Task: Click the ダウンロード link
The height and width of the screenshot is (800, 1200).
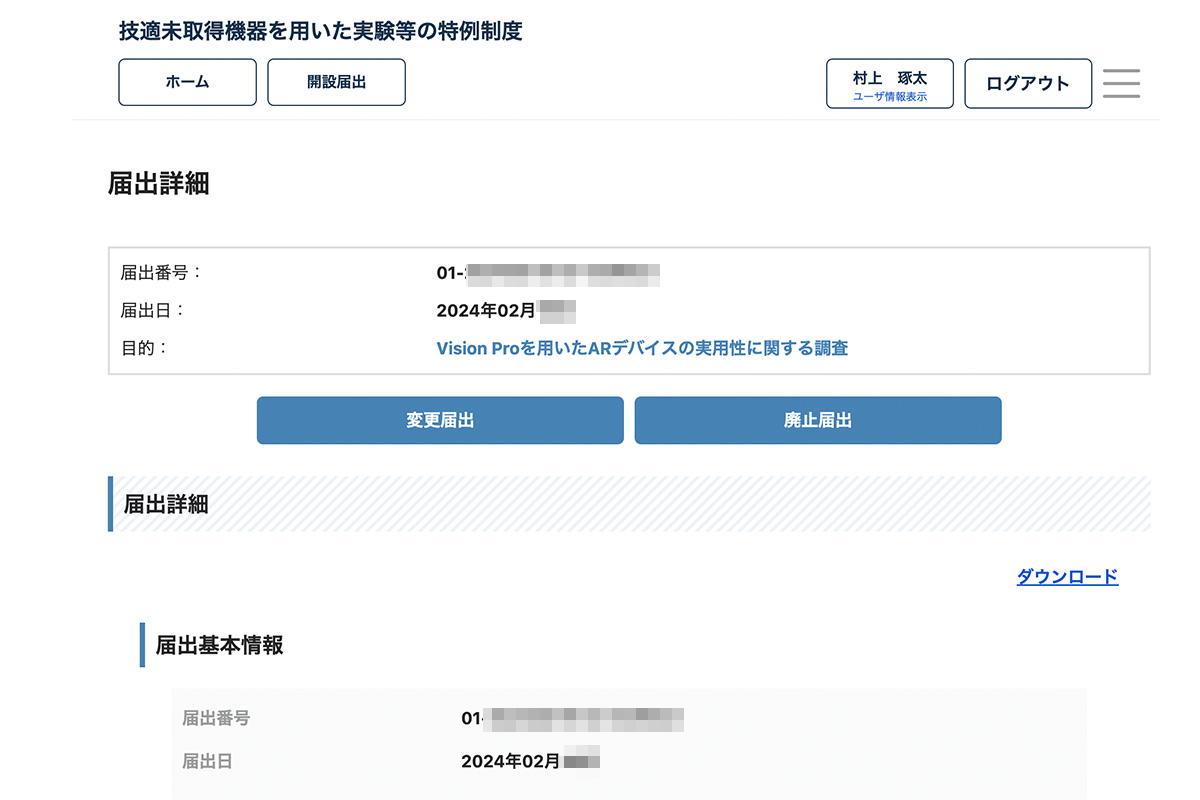Action: click(1067, 576)
